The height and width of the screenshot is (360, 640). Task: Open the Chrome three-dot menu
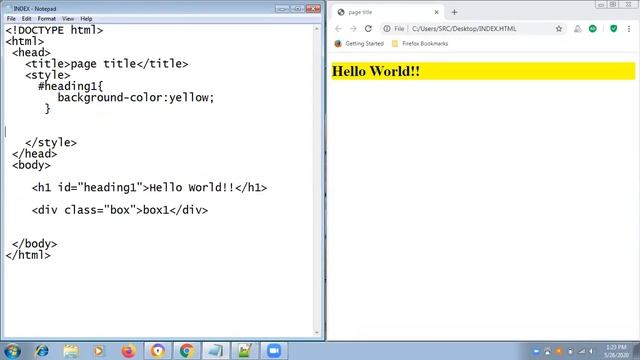(629, 29)
